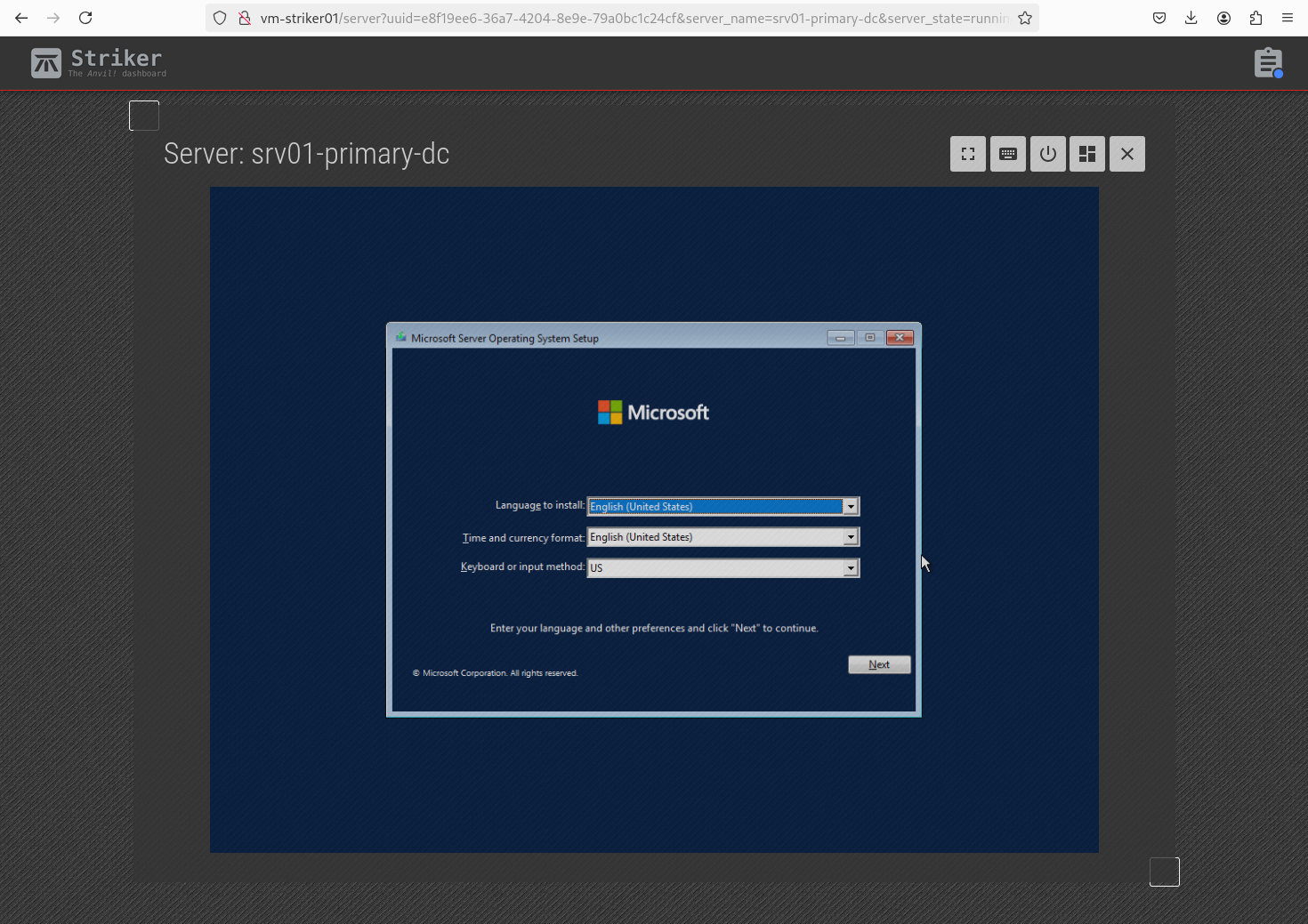Screen dimensions: 1308x924
Task: Click the Striker anvil logo
Action: coord(46,63)
